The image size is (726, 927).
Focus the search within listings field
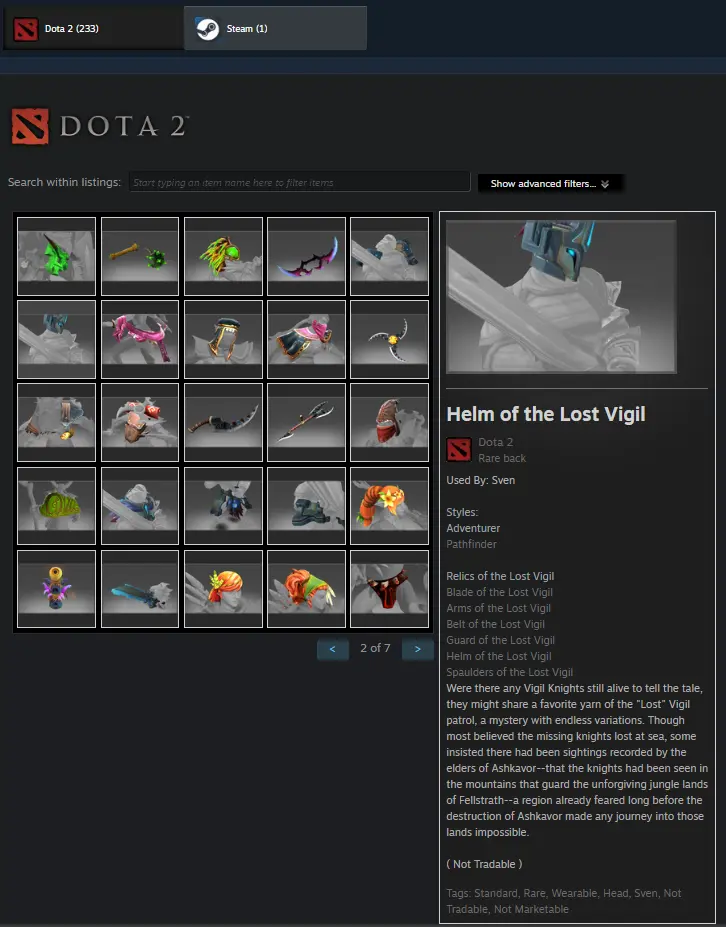[299, 182]
